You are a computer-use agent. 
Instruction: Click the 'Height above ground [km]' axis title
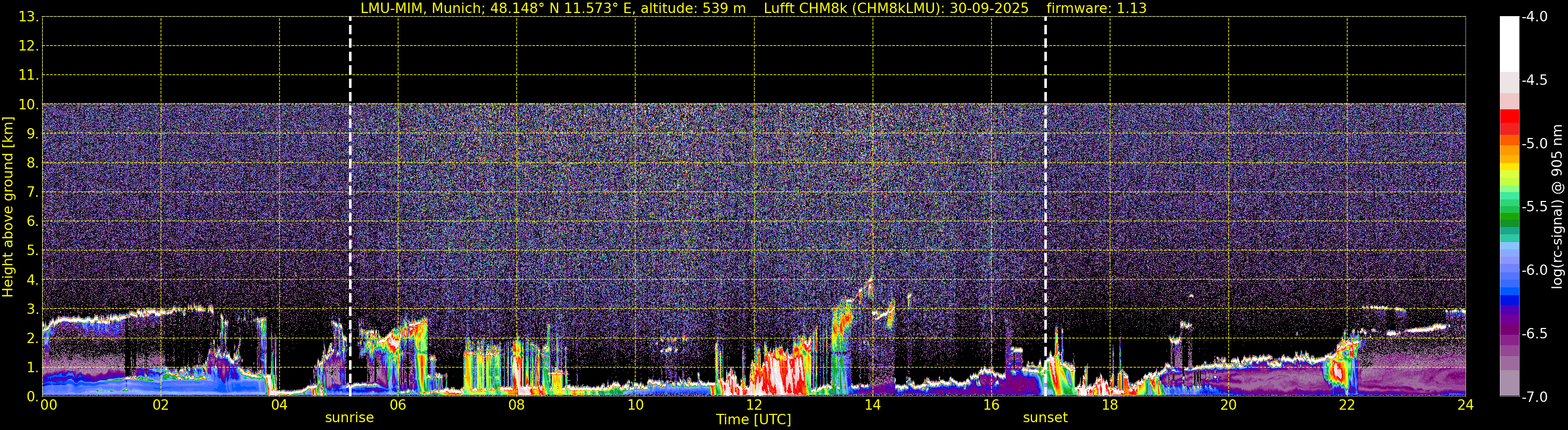tap(8, 207)
